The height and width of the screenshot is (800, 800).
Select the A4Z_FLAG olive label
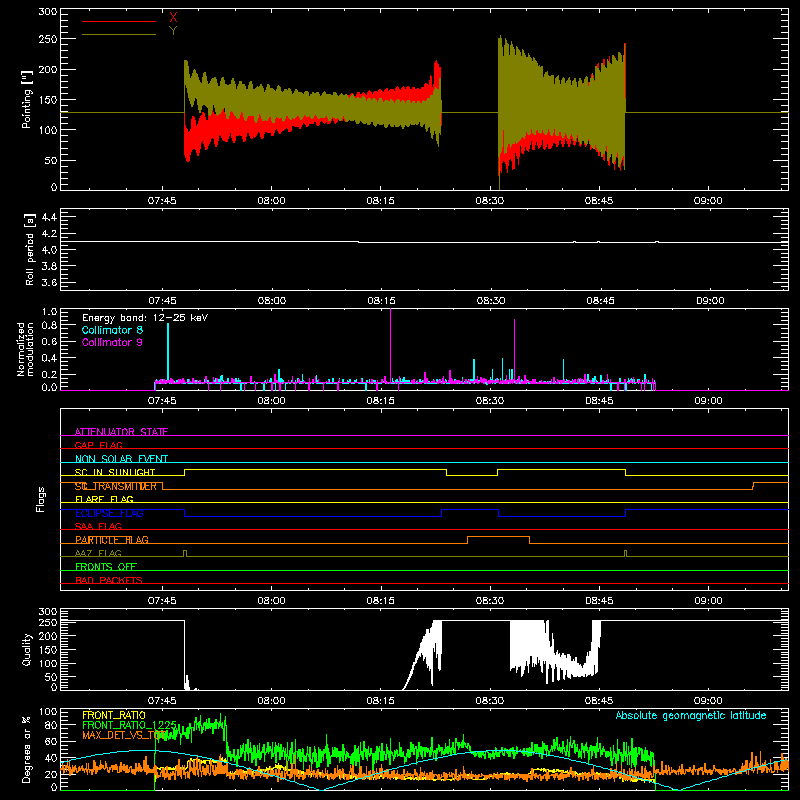(98, 553)
